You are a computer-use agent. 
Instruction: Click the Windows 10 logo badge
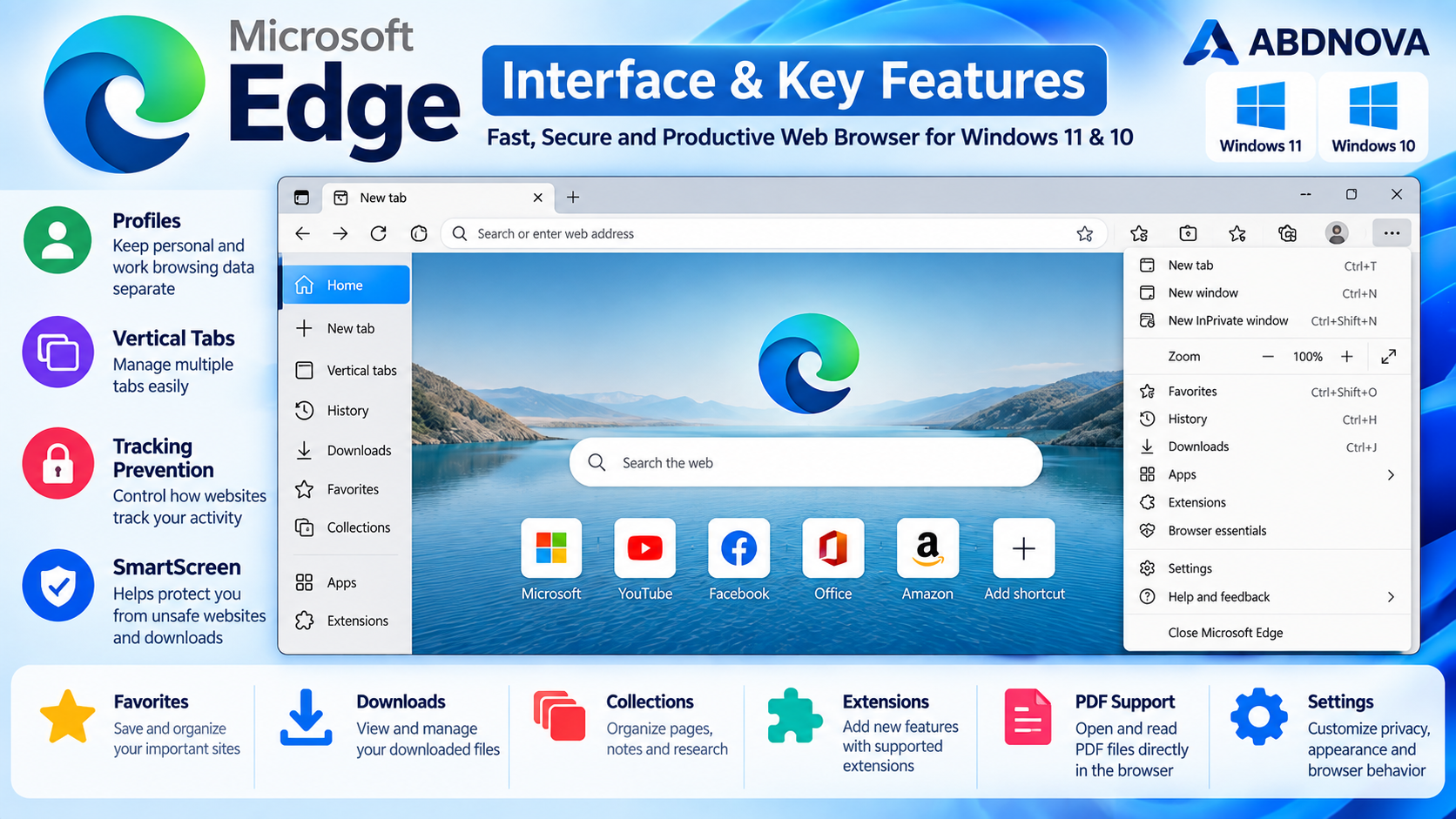1373,117
